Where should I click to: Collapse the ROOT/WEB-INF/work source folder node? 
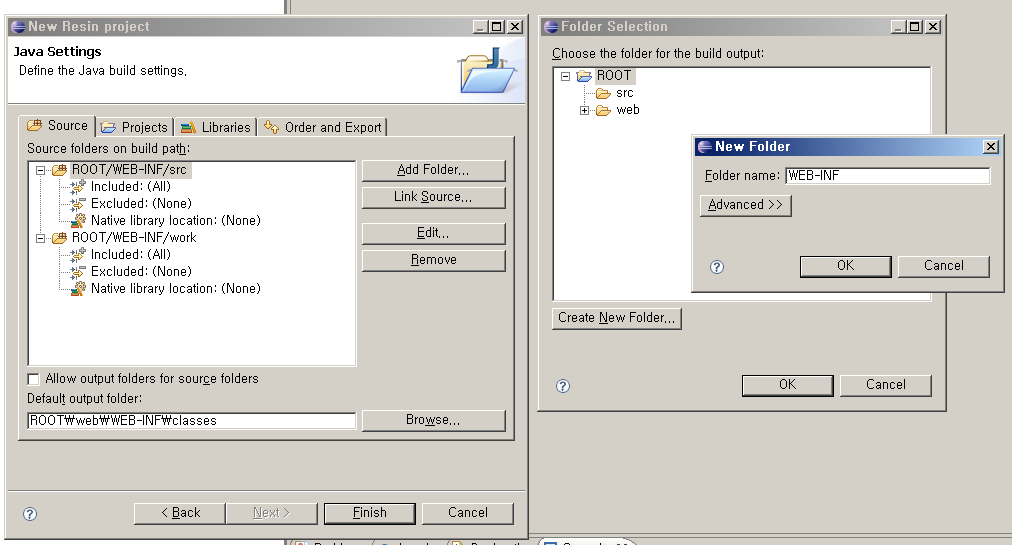click(41, 238)
